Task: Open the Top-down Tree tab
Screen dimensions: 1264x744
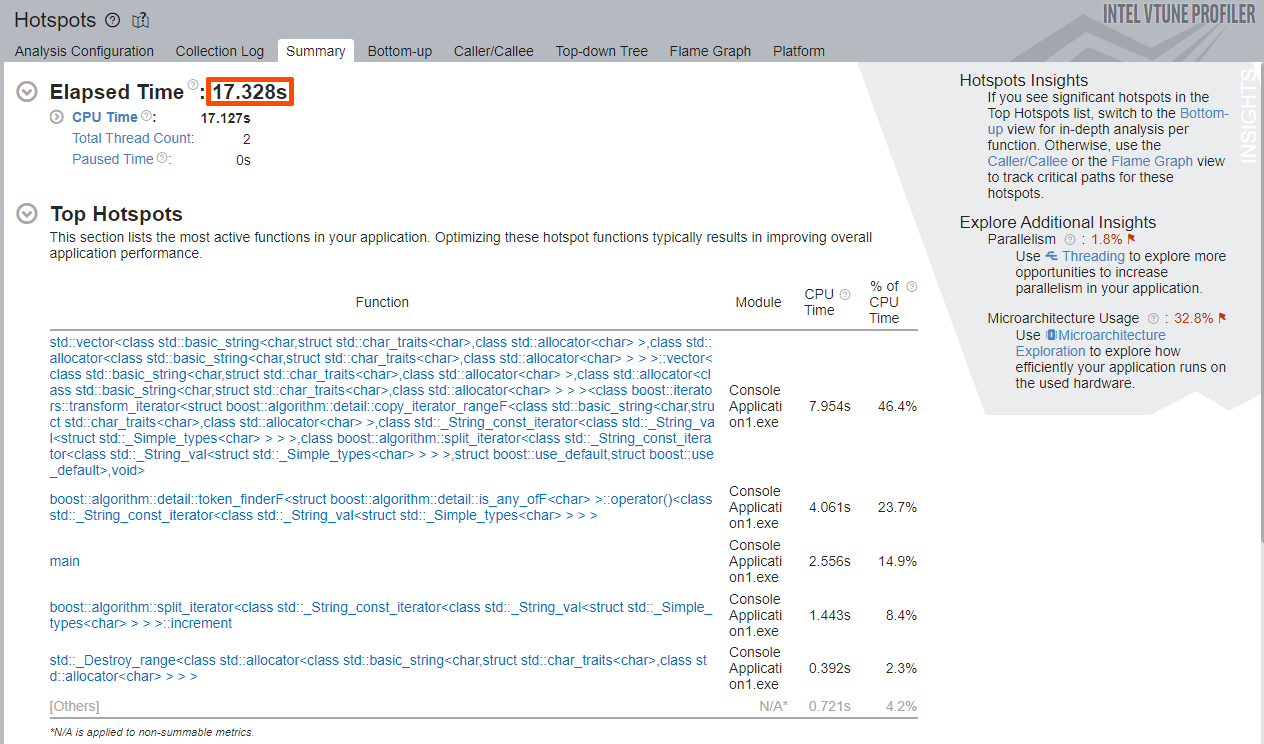Action: pos(602,51)
